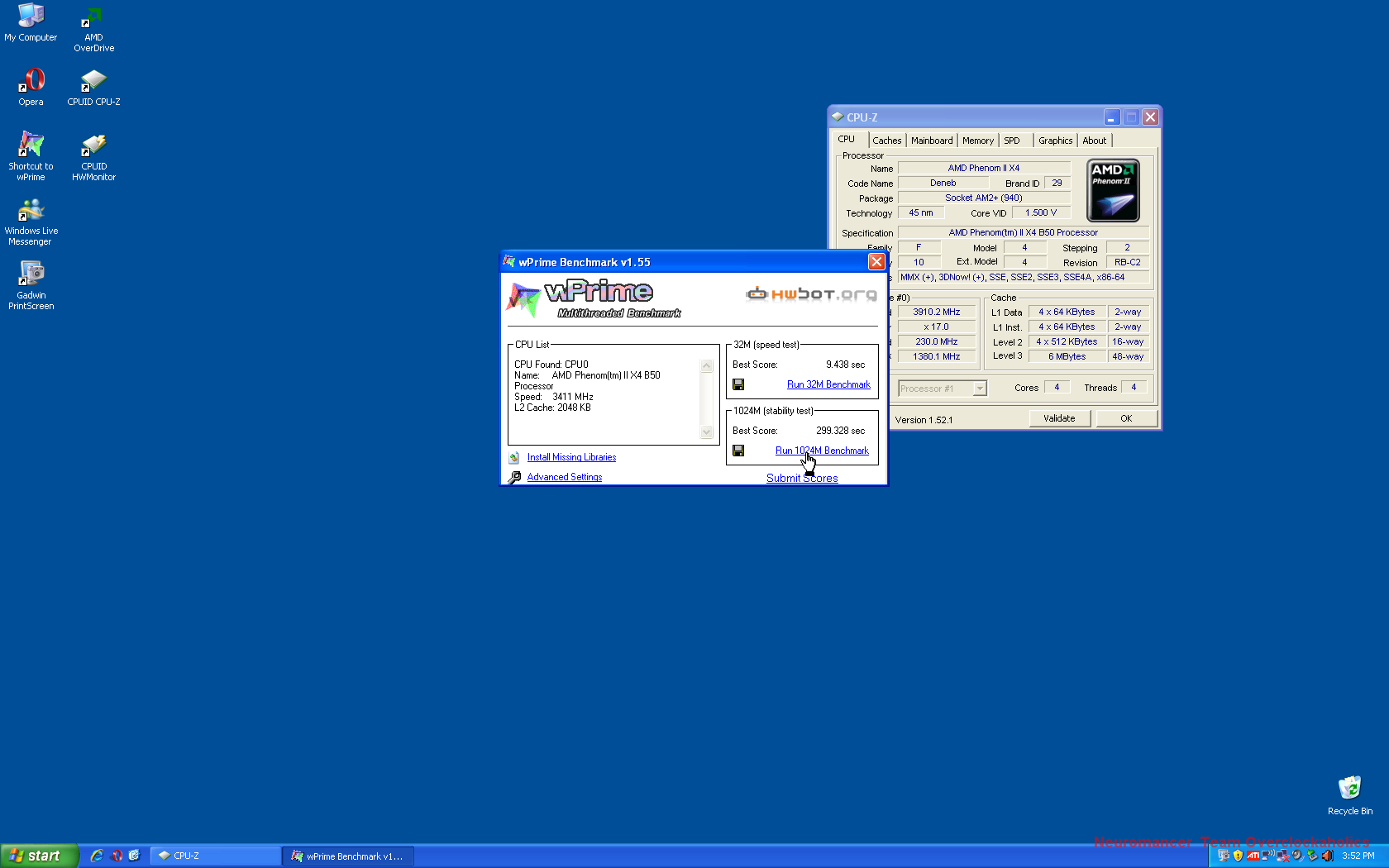
Task: Switch to the Mainboard tab in CPU-Z
Action: click(x=932, y=141)
